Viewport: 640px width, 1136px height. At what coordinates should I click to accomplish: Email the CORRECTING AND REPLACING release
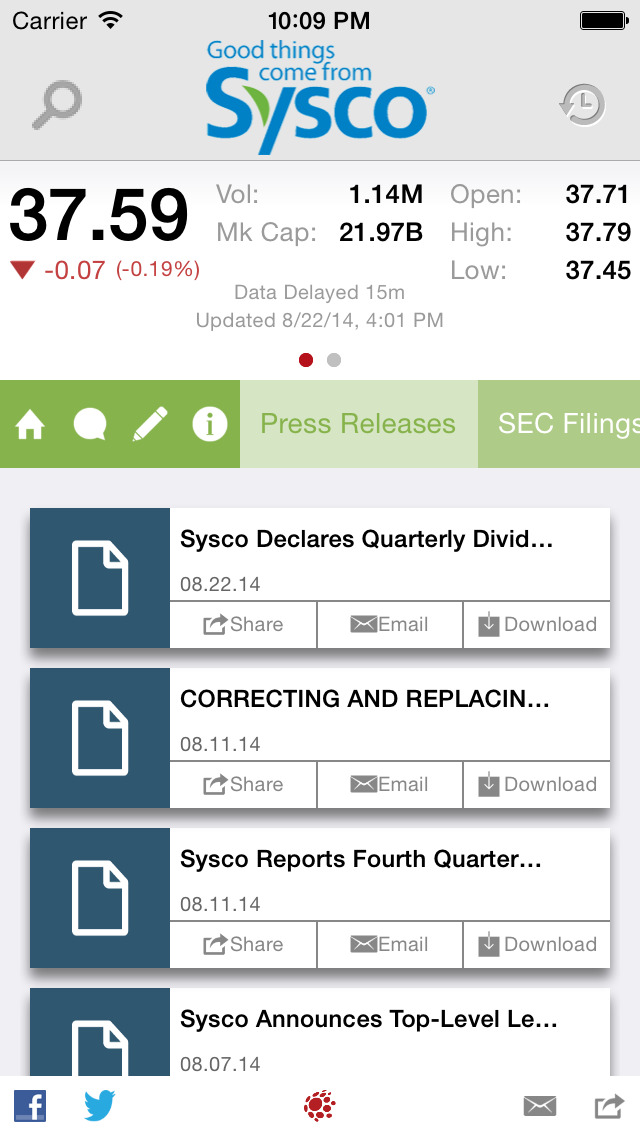click(390, 785)
